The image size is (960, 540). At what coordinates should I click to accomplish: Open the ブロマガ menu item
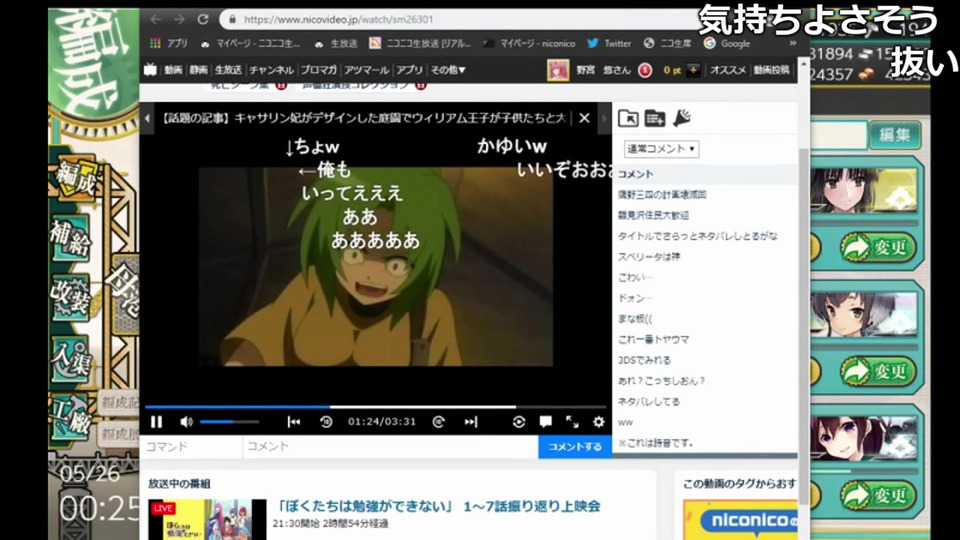tap(318, 70)
